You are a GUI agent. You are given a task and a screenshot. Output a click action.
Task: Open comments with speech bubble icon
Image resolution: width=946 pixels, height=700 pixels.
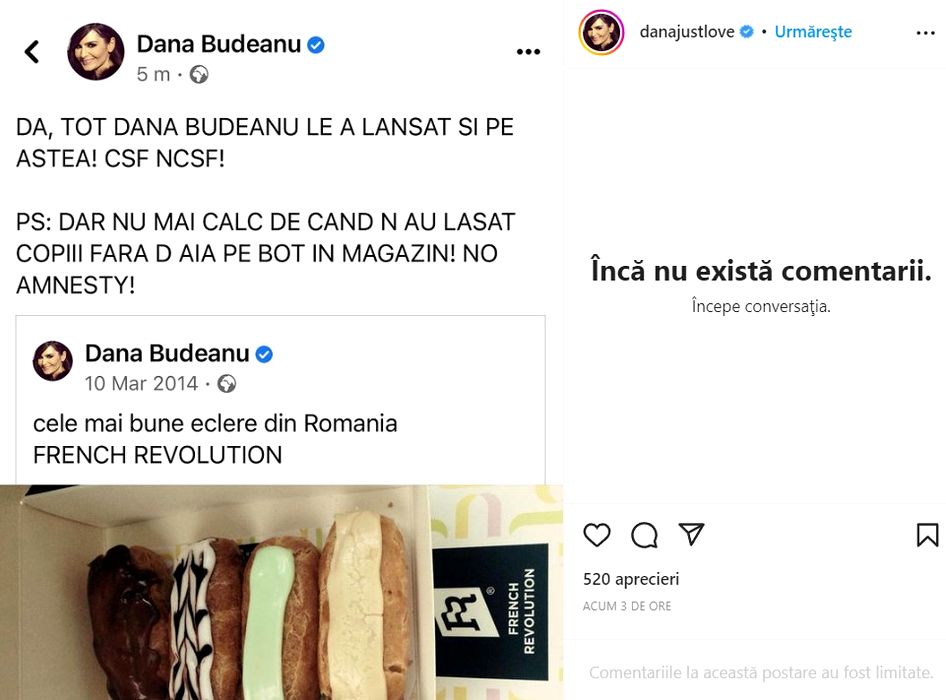click(x=644, y=535)
